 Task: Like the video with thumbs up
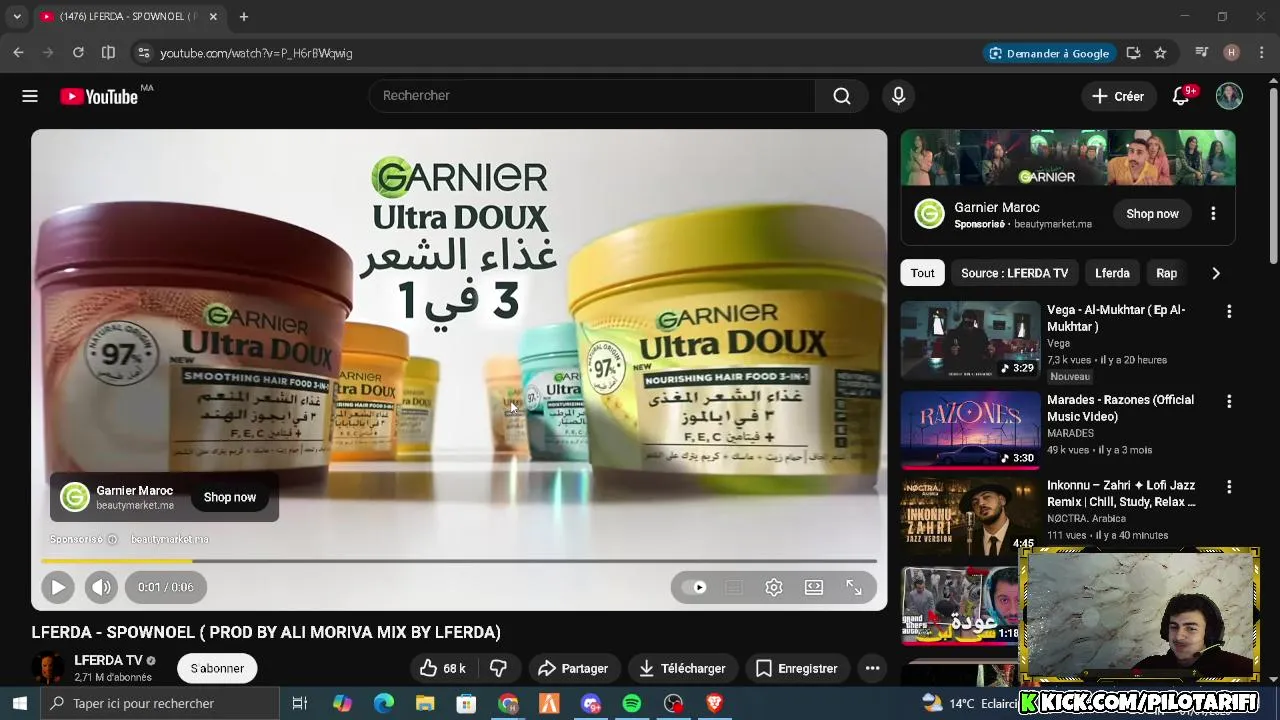pos(442,668)
